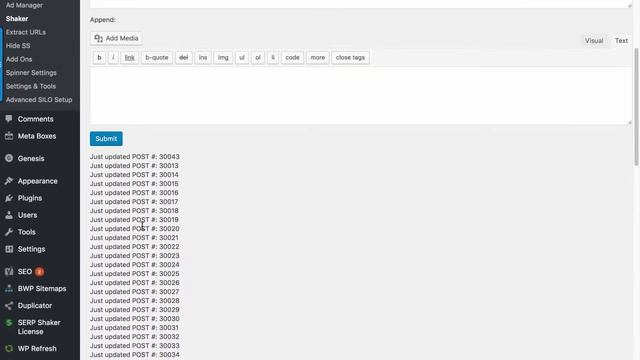Screen dimensions: 640x360
Task: Click the page vertical scrollbar thumb
Action: 636,106
